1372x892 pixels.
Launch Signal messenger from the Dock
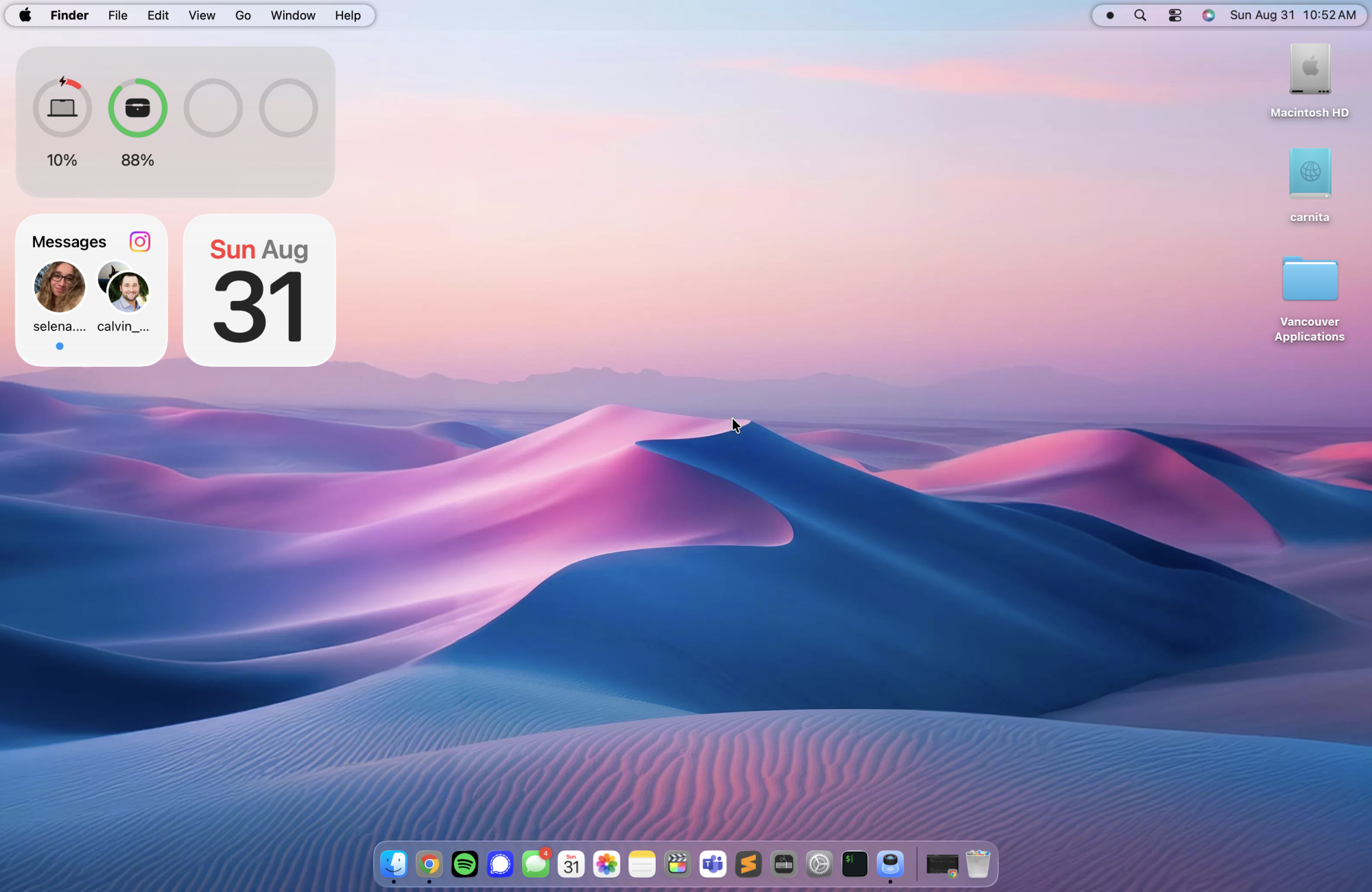[500, 864]
